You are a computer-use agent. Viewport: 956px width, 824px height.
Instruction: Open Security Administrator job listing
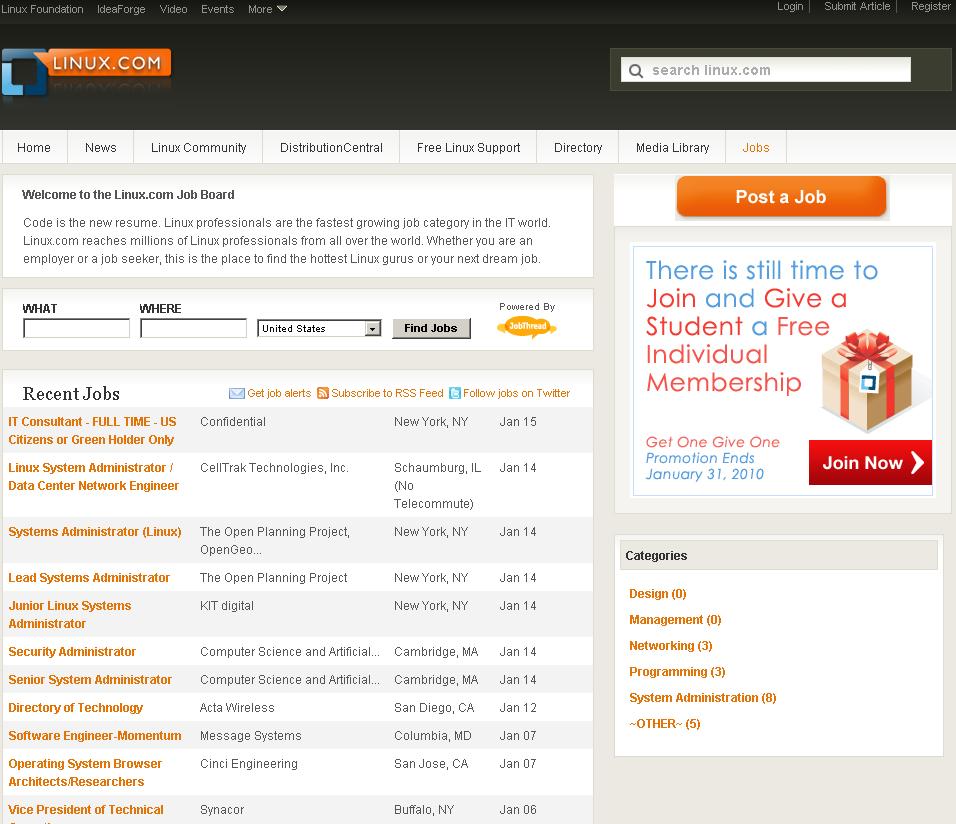click(72, 651)
